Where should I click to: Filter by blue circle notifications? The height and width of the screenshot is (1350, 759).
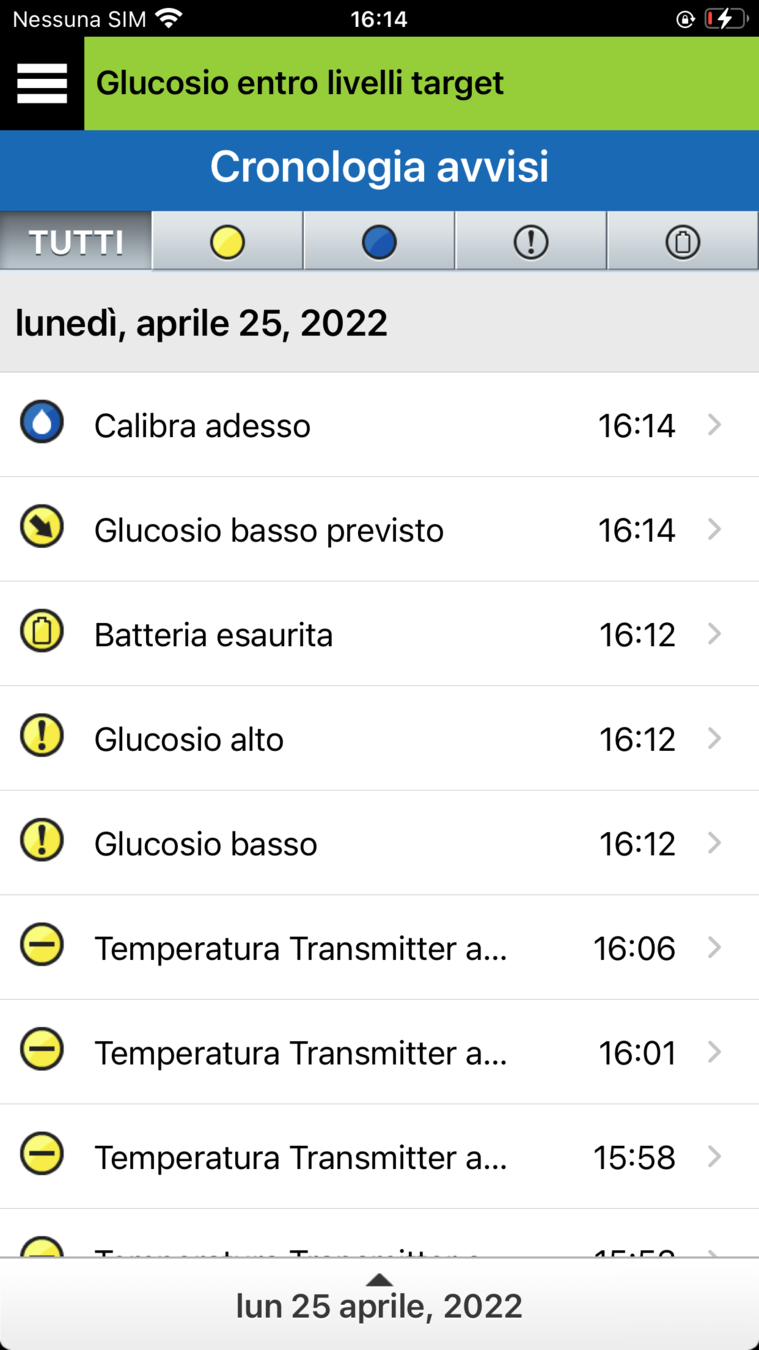[x=379, y=241]
